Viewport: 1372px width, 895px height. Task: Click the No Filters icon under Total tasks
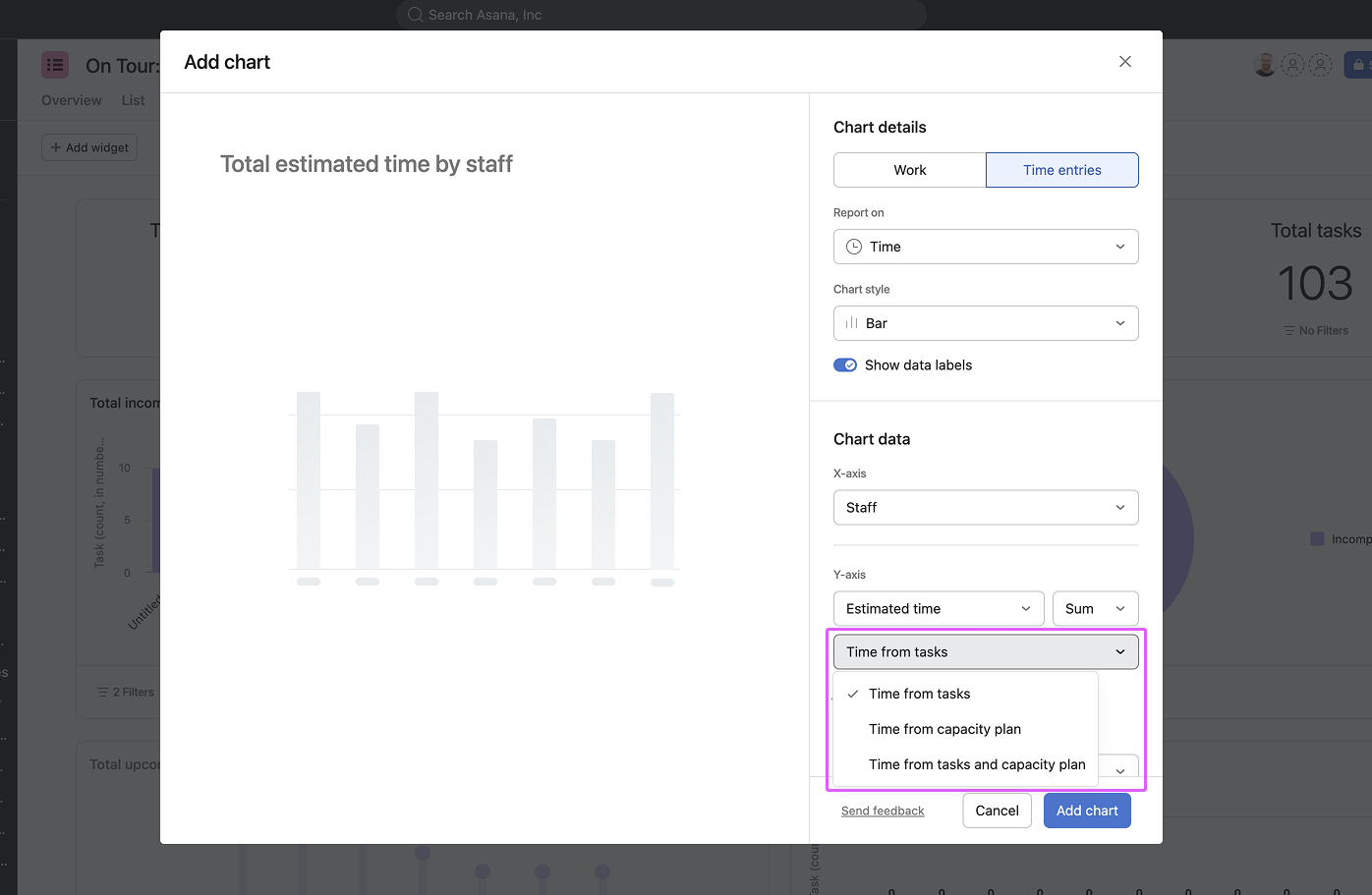coord(1288,331)
